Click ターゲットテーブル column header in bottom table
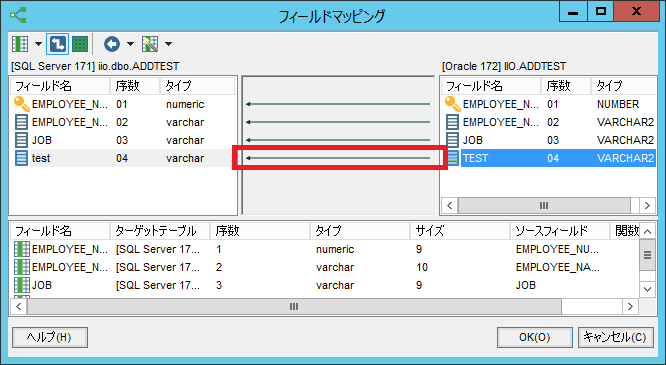Viewport: 666px width, 365px height. pos(160,231)
